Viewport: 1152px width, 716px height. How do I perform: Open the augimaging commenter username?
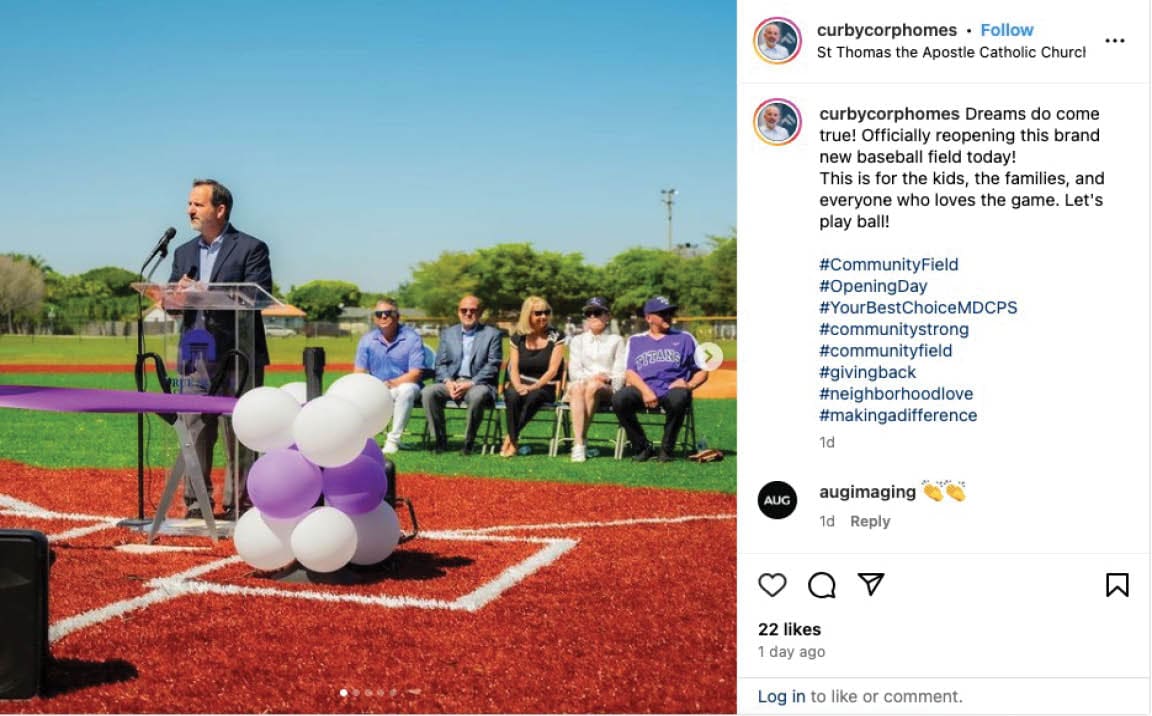867,492
